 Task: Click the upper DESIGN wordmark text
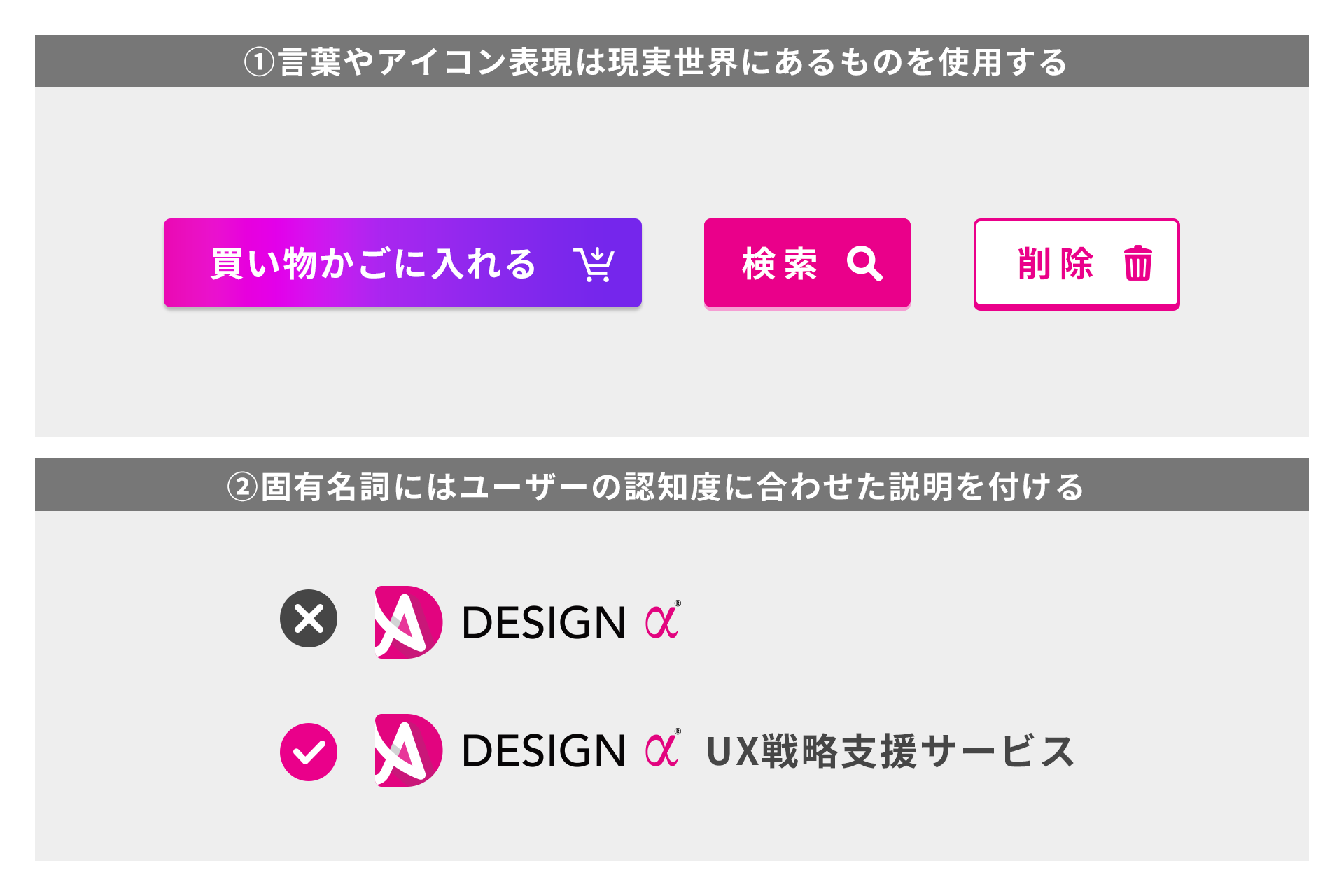544,622
